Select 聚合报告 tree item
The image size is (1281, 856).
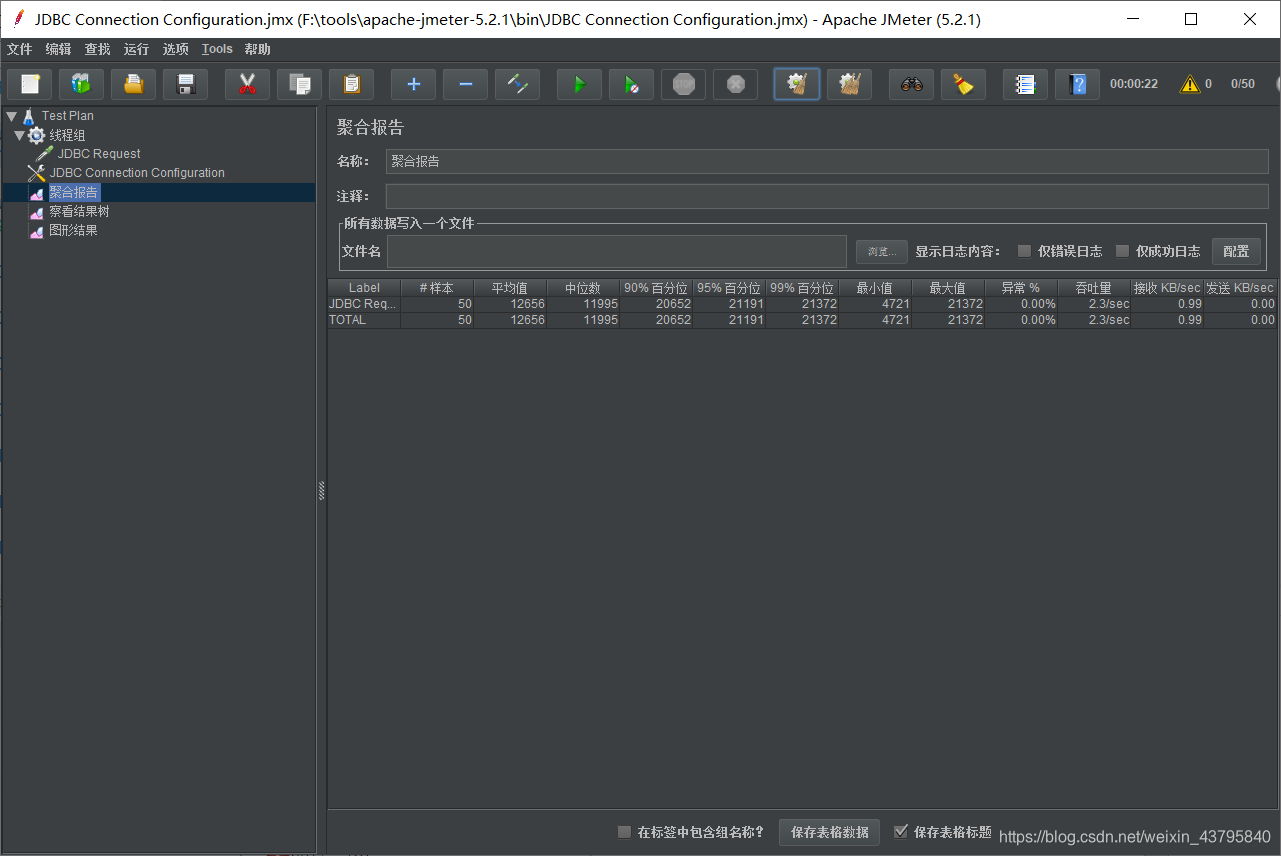74,193
